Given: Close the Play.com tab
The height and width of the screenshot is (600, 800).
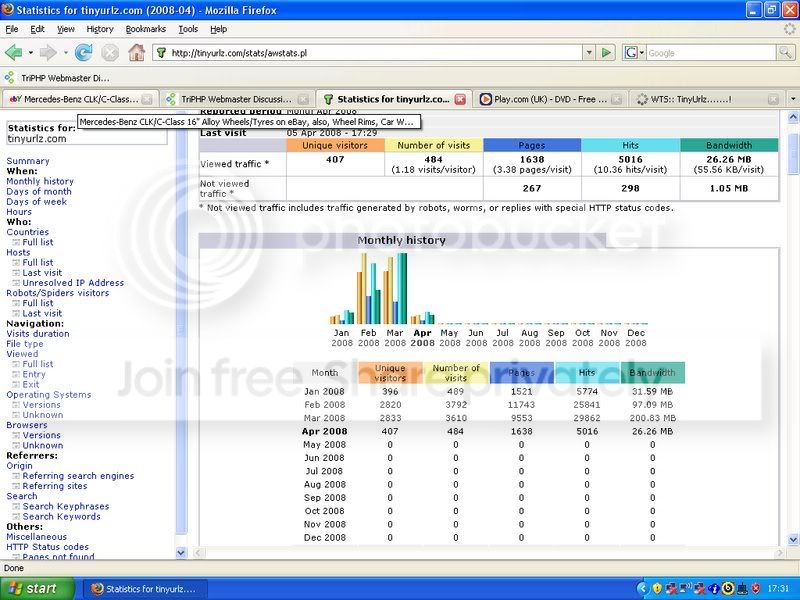Looking at the screenshot, I should [x=616, y=99].
